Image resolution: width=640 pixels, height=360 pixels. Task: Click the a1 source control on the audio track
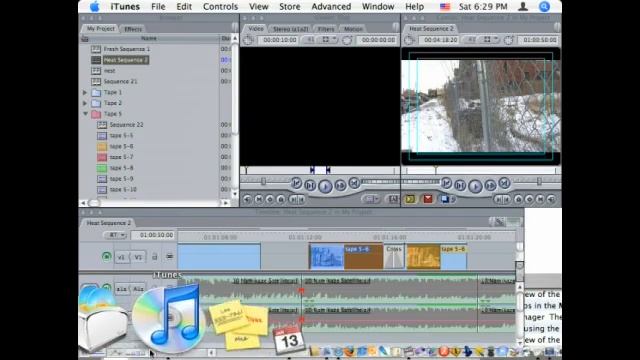click(122, 289)
